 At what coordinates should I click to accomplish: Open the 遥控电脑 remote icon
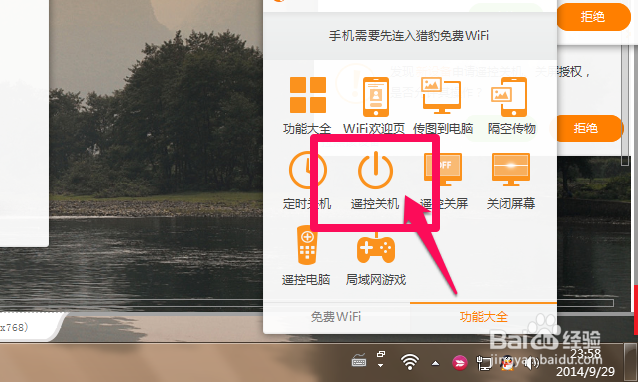[307, 244]
